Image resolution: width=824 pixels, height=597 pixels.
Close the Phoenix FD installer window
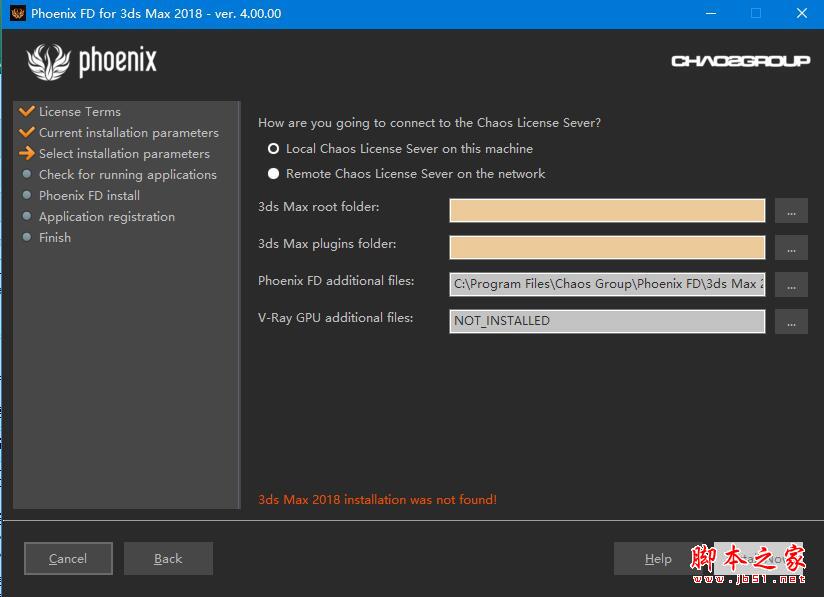(x=801, y=13)
